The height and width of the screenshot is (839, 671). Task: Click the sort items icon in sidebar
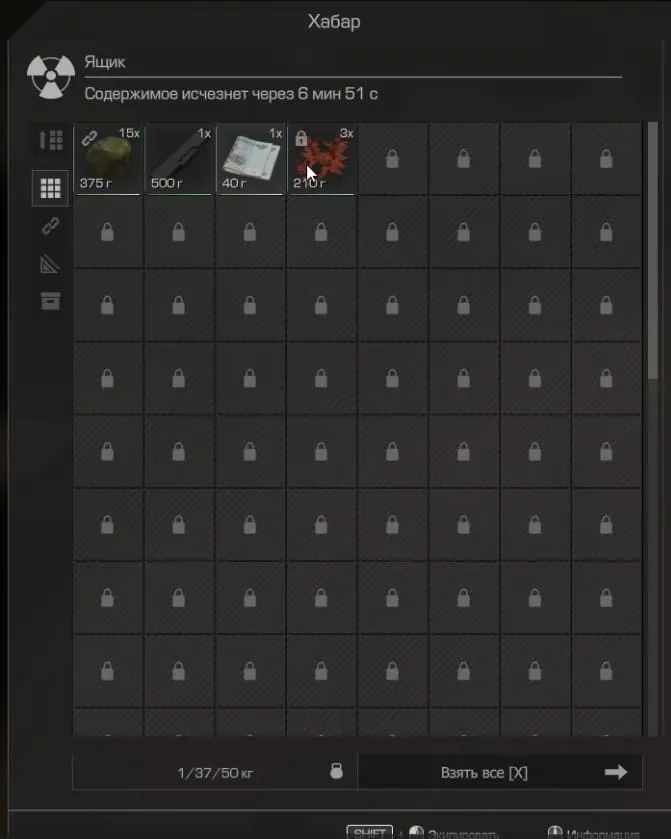pos(51,140)
